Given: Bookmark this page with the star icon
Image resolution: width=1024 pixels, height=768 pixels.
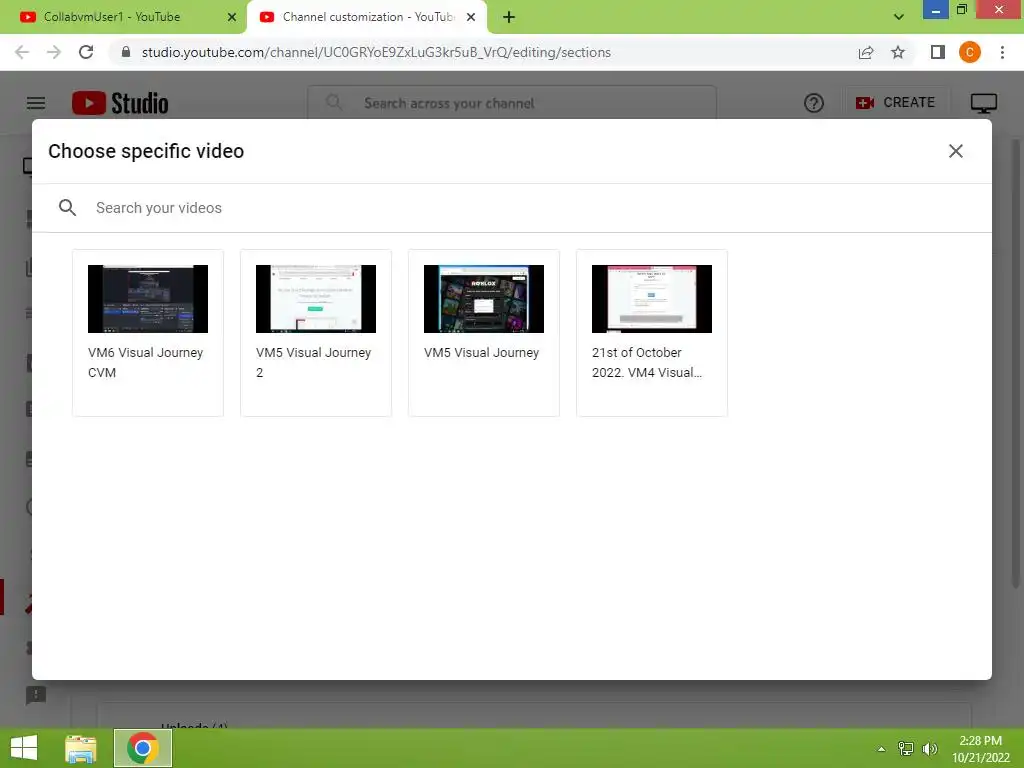Looking at the screenshot, I should (x=898, y=52).
